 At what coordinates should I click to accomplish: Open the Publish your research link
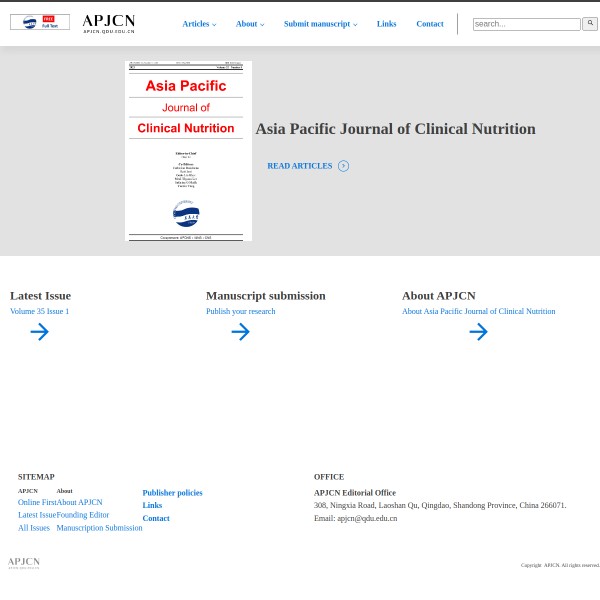coord(240,311)
